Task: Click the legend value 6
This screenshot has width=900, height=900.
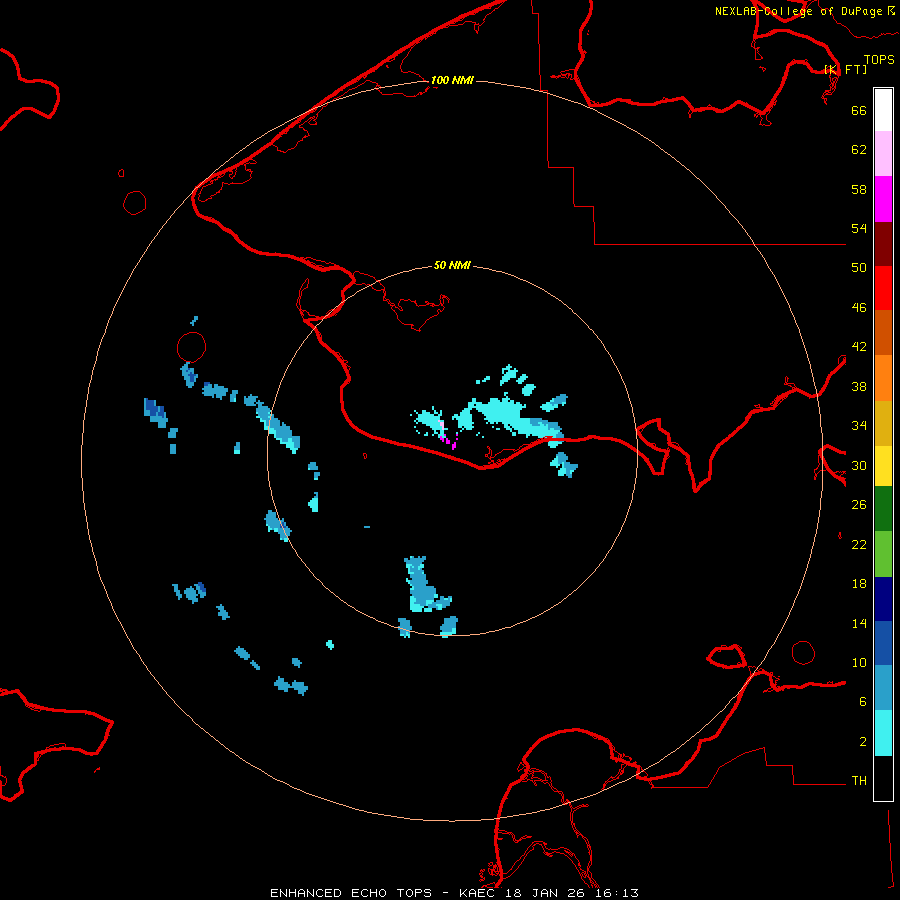Action: 863,702
